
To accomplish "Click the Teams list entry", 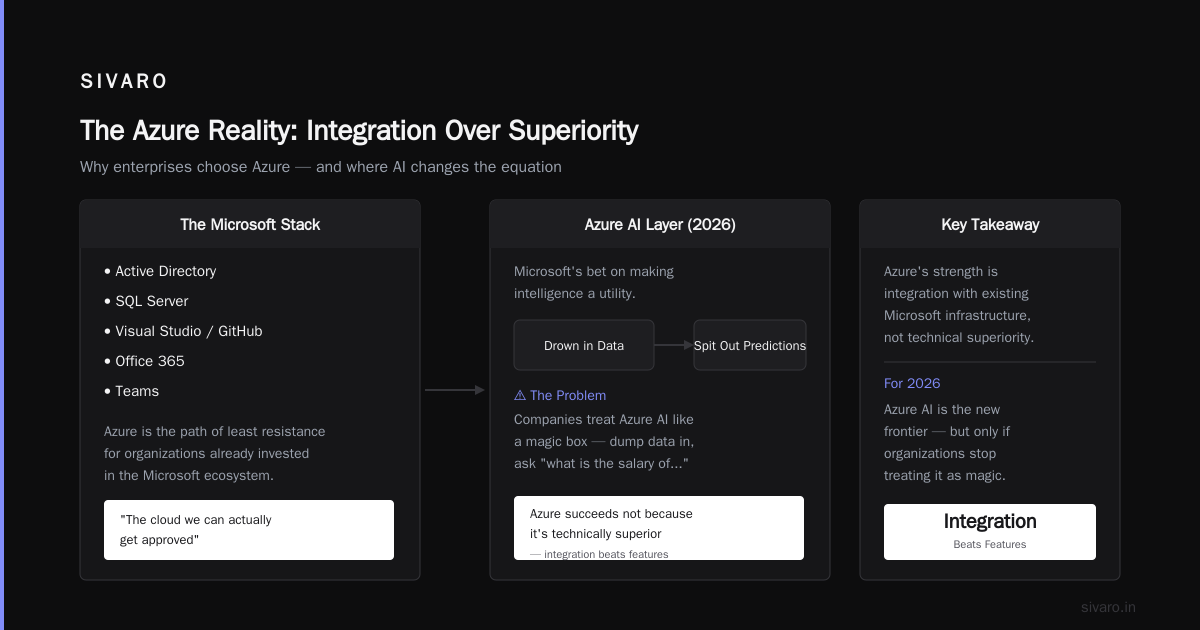I will 131,391.
